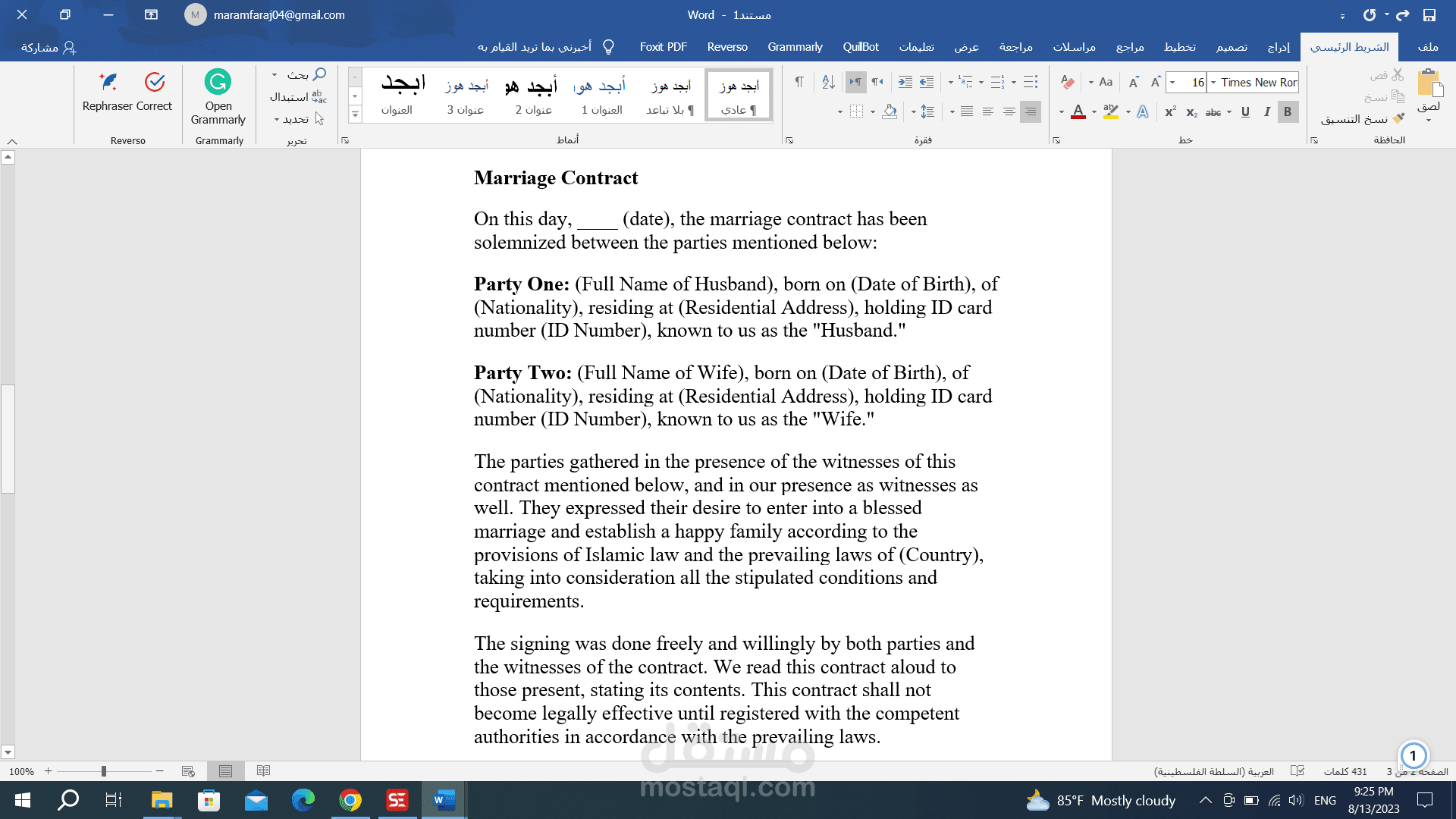Click the Superscript icon
This screenshot has width=1456, height=819.
[1170, 112]
